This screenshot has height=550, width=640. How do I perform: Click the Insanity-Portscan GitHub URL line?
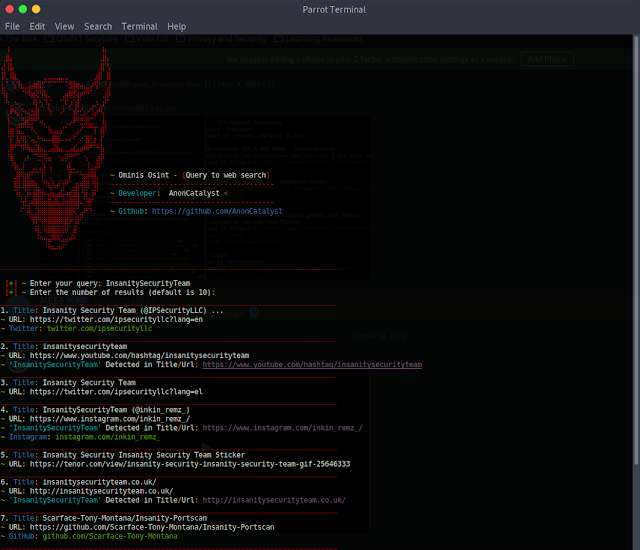tap(152, 527)
